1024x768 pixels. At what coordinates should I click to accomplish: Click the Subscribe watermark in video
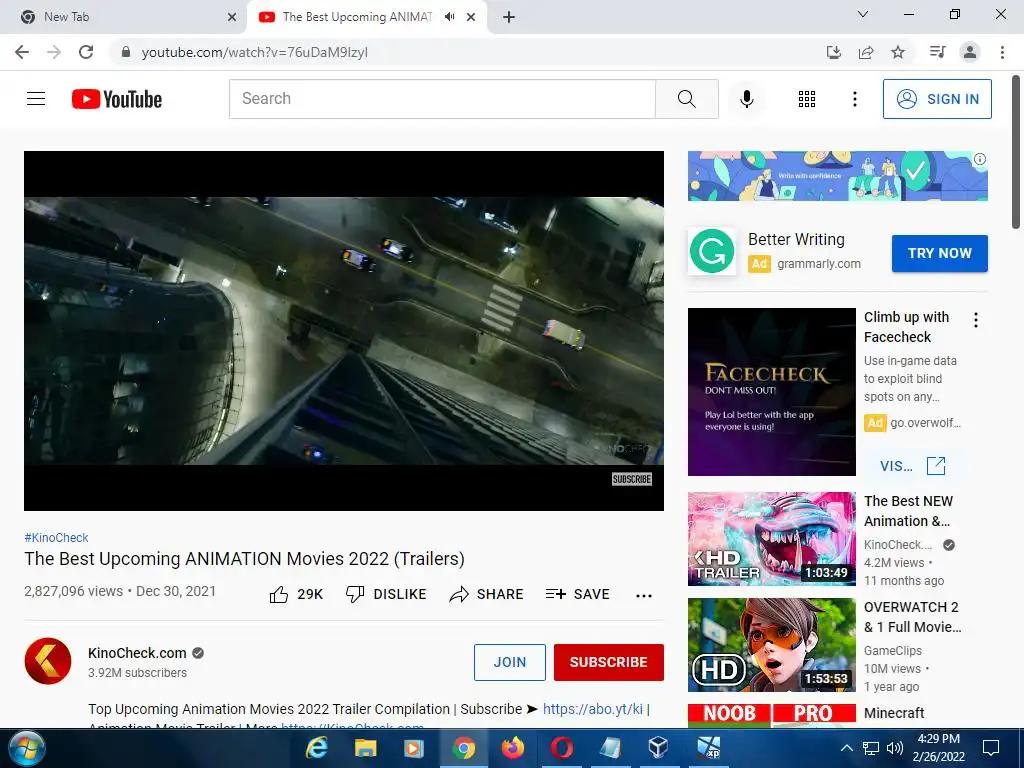[x=632, y=479]
